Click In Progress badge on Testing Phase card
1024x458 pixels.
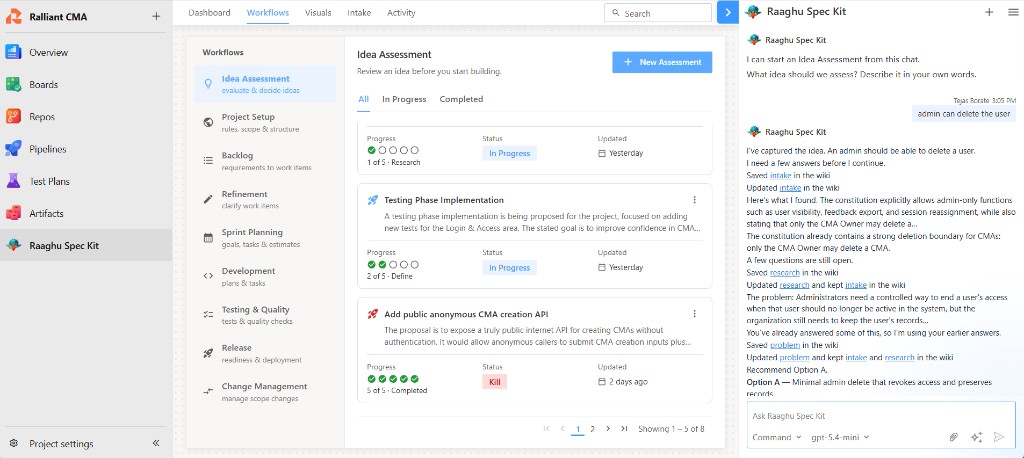tap(509, 268)
